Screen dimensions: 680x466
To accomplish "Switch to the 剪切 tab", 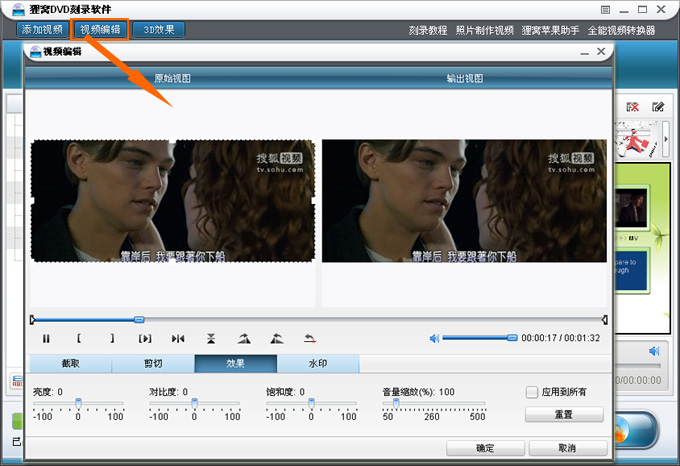I will [x=153, y=364].
